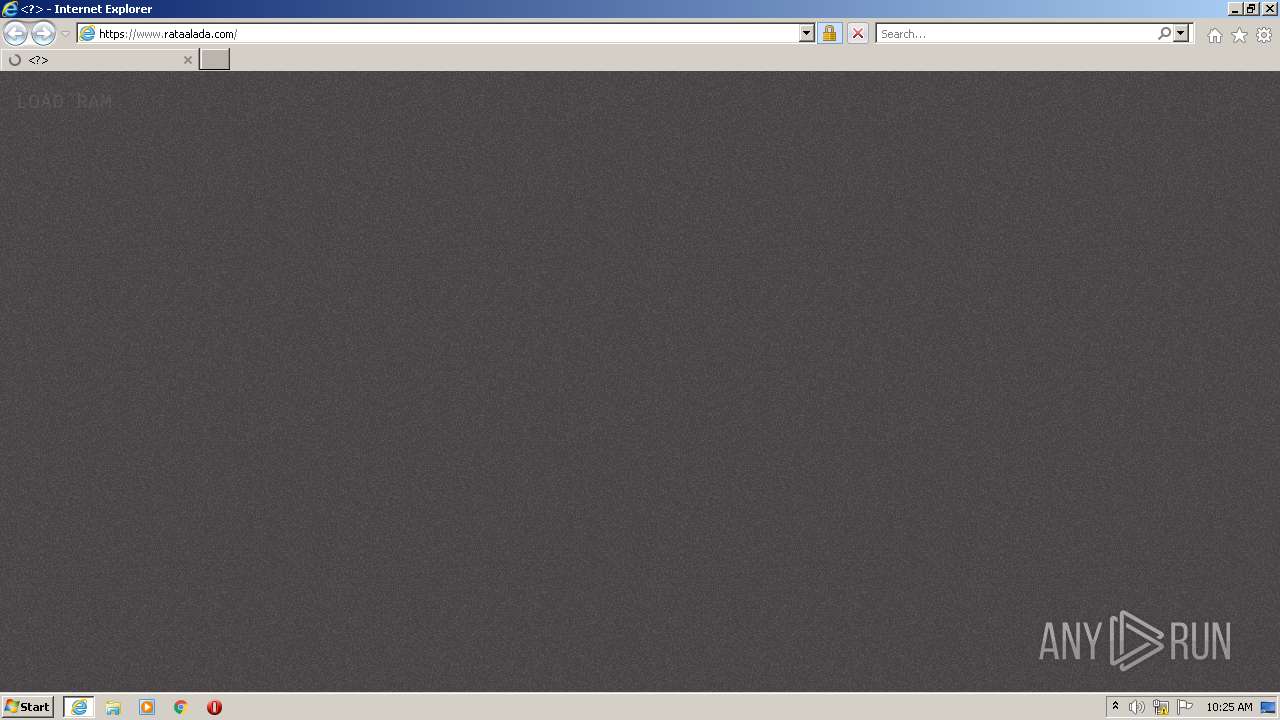
Task: Go forward with the Forward arrow button
Action: [43, 33]
